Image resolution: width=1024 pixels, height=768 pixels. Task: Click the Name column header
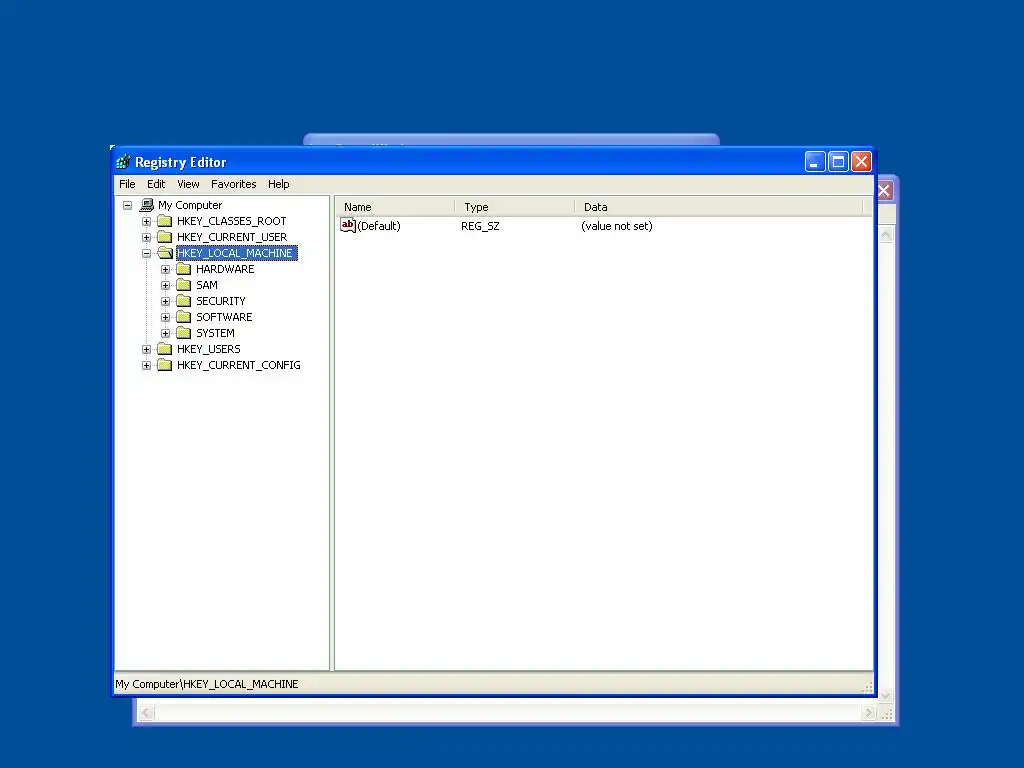tap(395, 207)
